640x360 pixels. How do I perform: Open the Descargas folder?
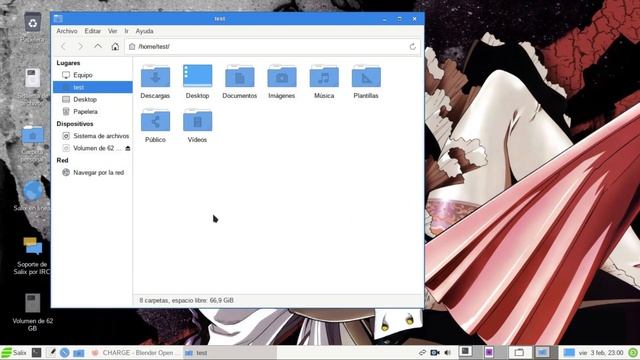[155, 81]
